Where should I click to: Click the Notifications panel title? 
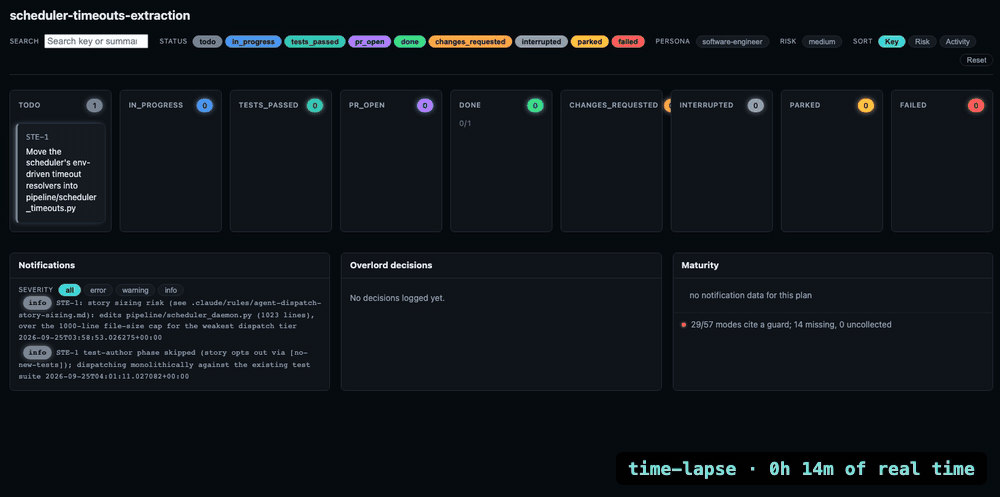(x=47, y=265)
